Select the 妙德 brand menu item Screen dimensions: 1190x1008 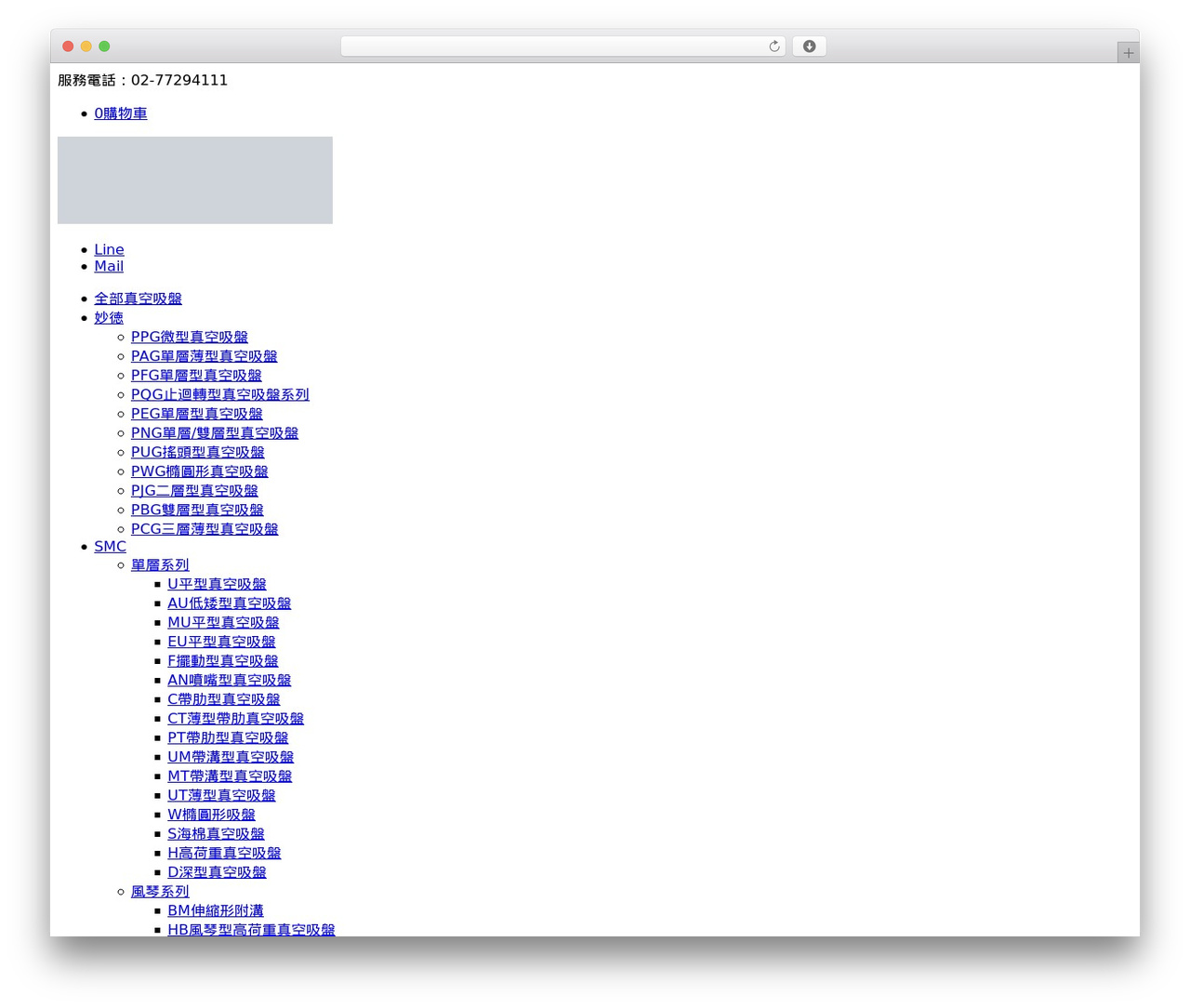[x=109, y=317]
